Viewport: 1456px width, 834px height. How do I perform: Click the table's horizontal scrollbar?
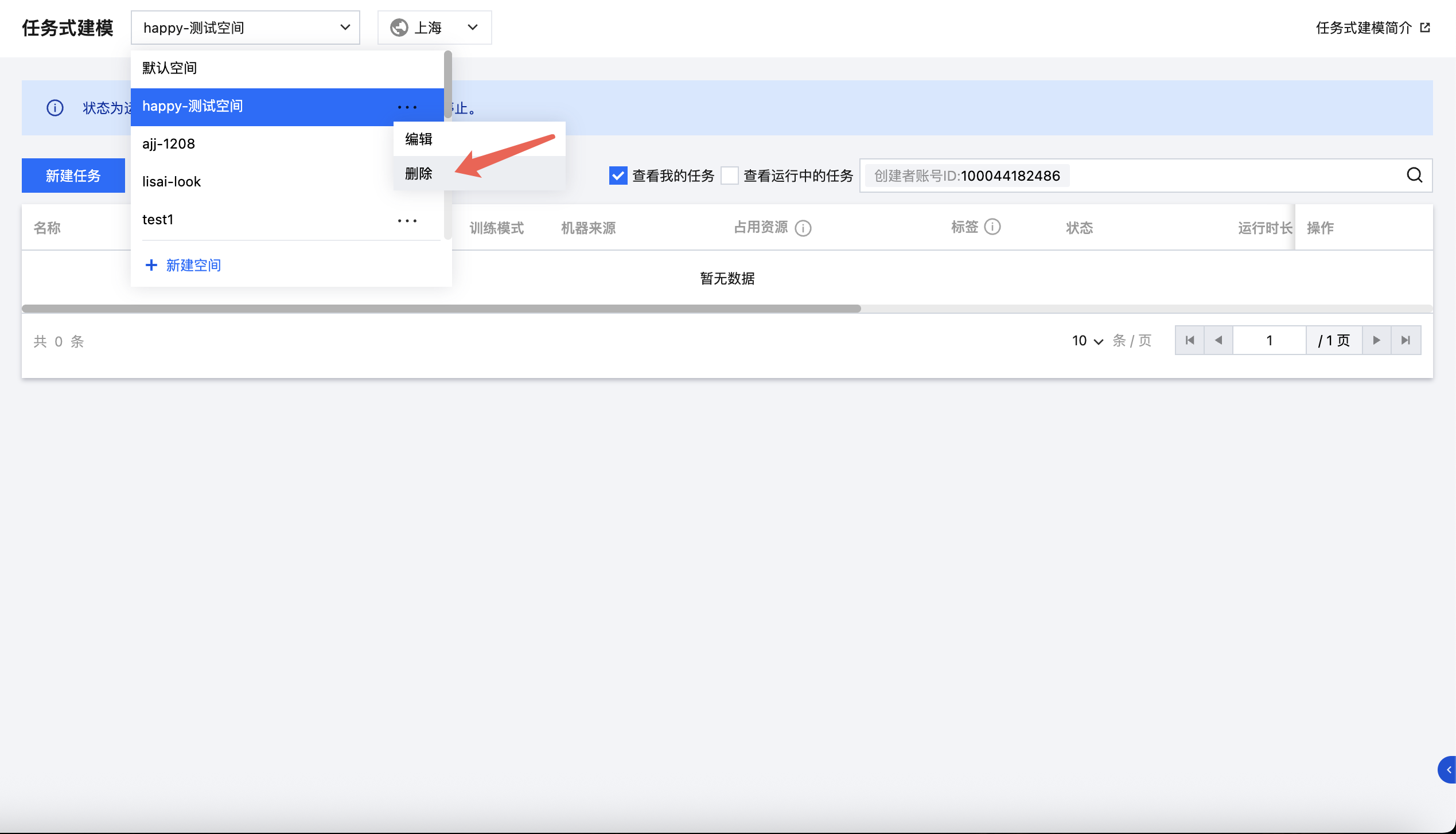pos(441,309)
